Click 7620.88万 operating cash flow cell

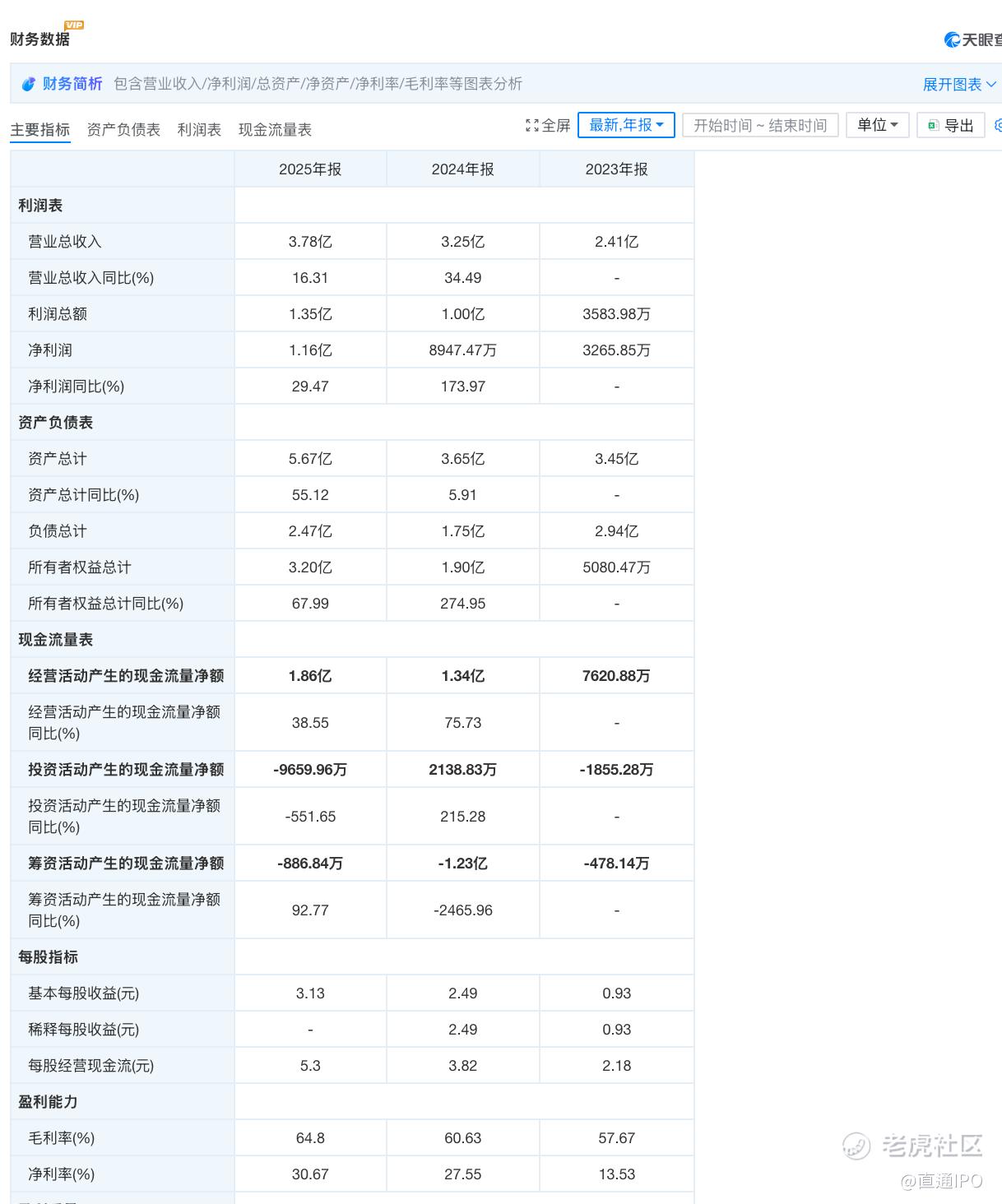tap(617, 676)
